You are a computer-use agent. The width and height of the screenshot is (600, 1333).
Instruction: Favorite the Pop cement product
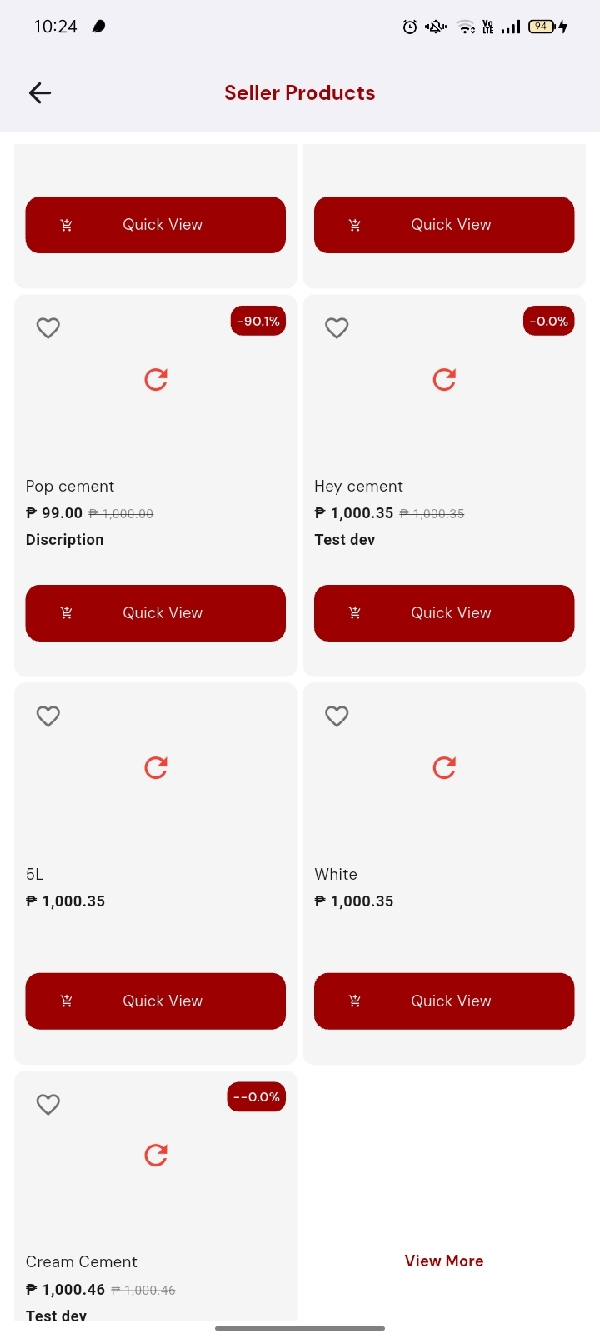[x=48, y=327]
